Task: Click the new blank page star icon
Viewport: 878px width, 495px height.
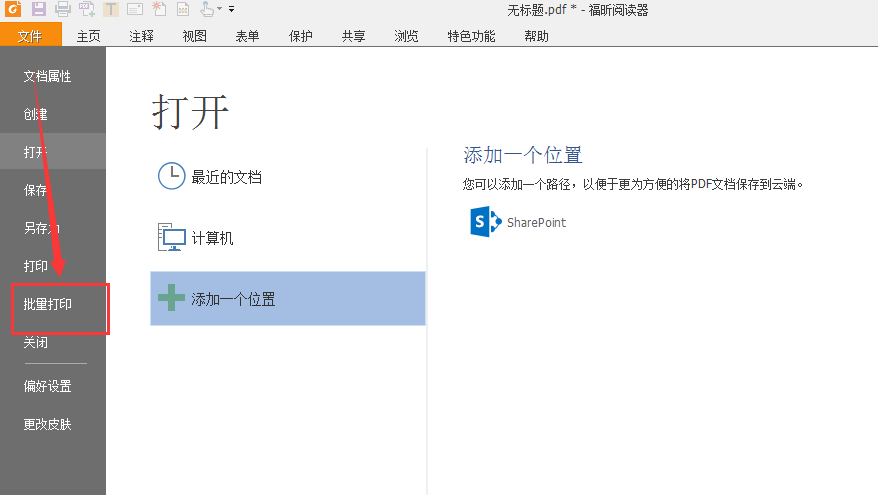Action: coord(159,8)
